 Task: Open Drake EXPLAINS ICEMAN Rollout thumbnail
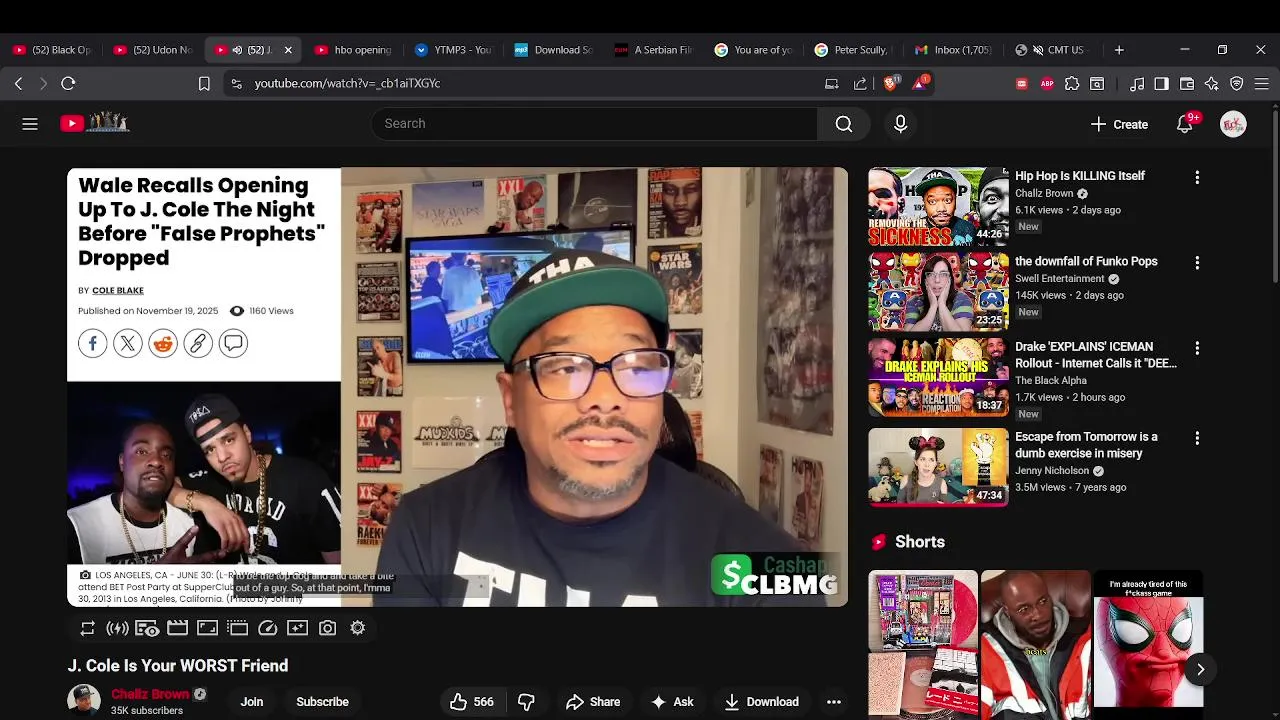coord(938,377)
